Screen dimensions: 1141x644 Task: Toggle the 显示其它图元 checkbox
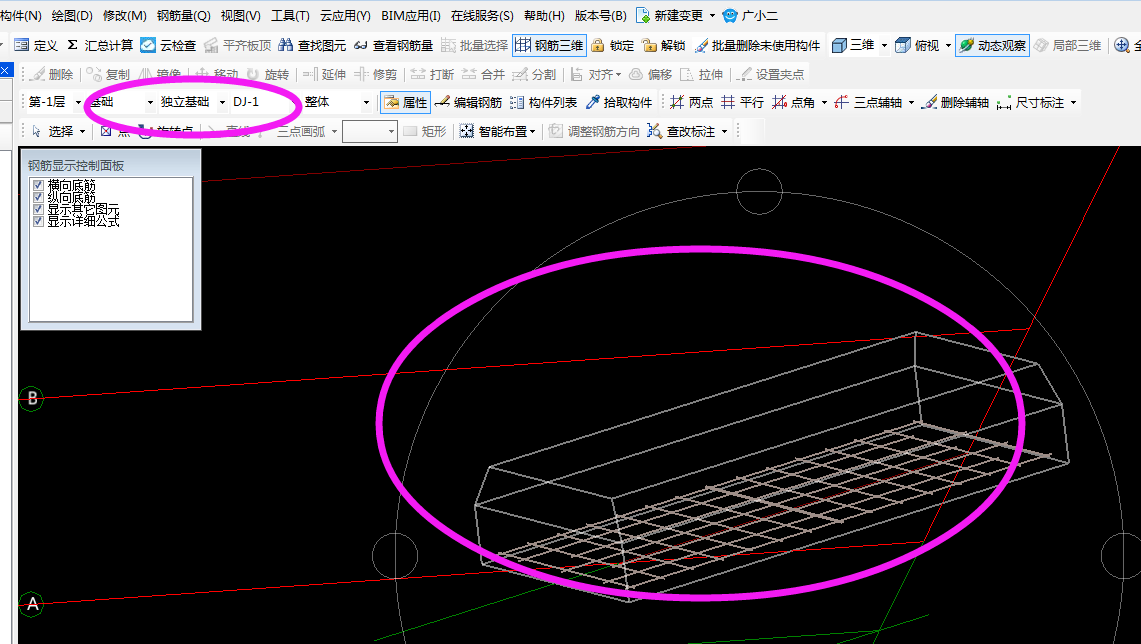pyautogui.click(x=39, y=209)
